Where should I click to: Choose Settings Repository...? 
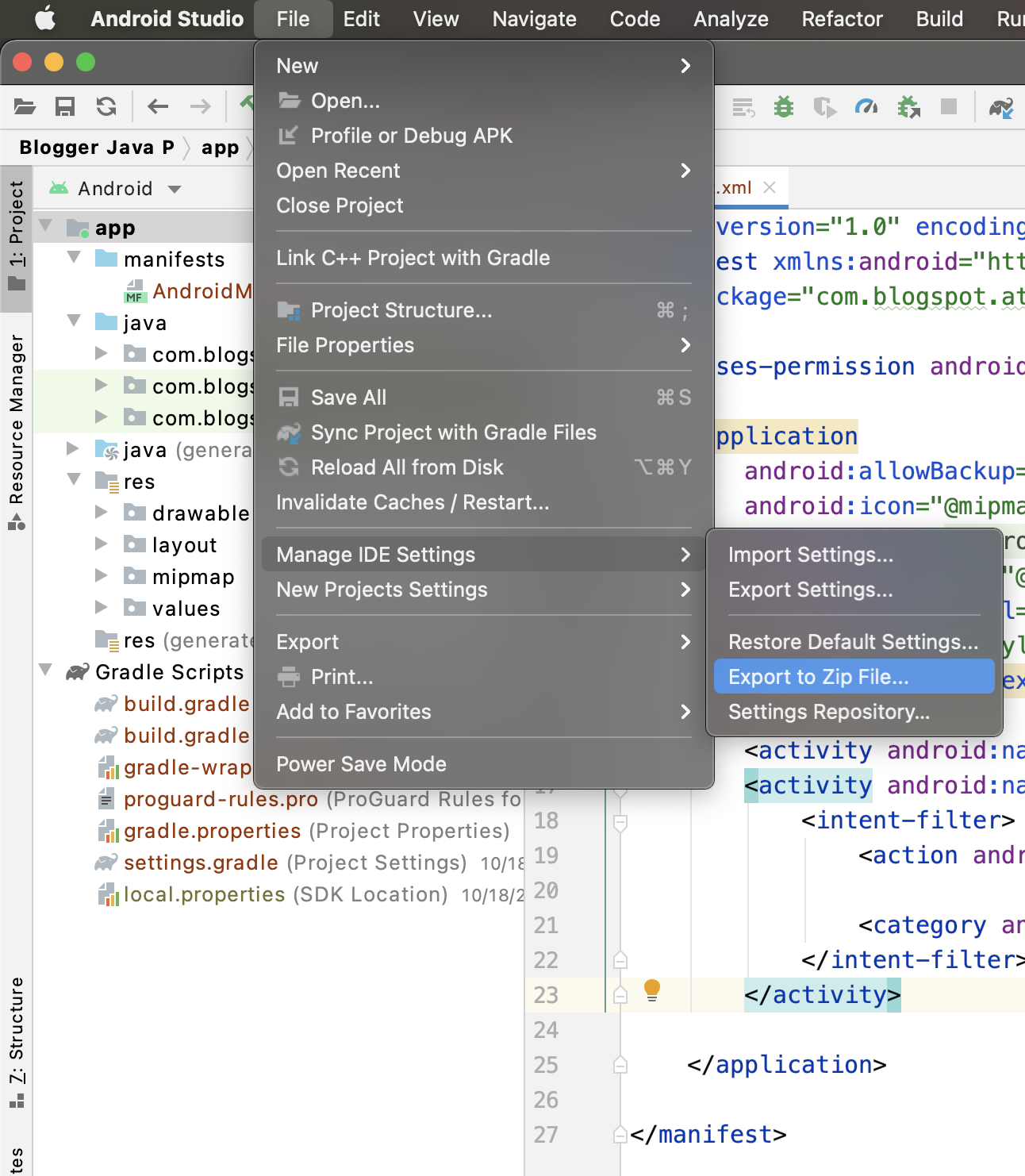coord(854,712)
